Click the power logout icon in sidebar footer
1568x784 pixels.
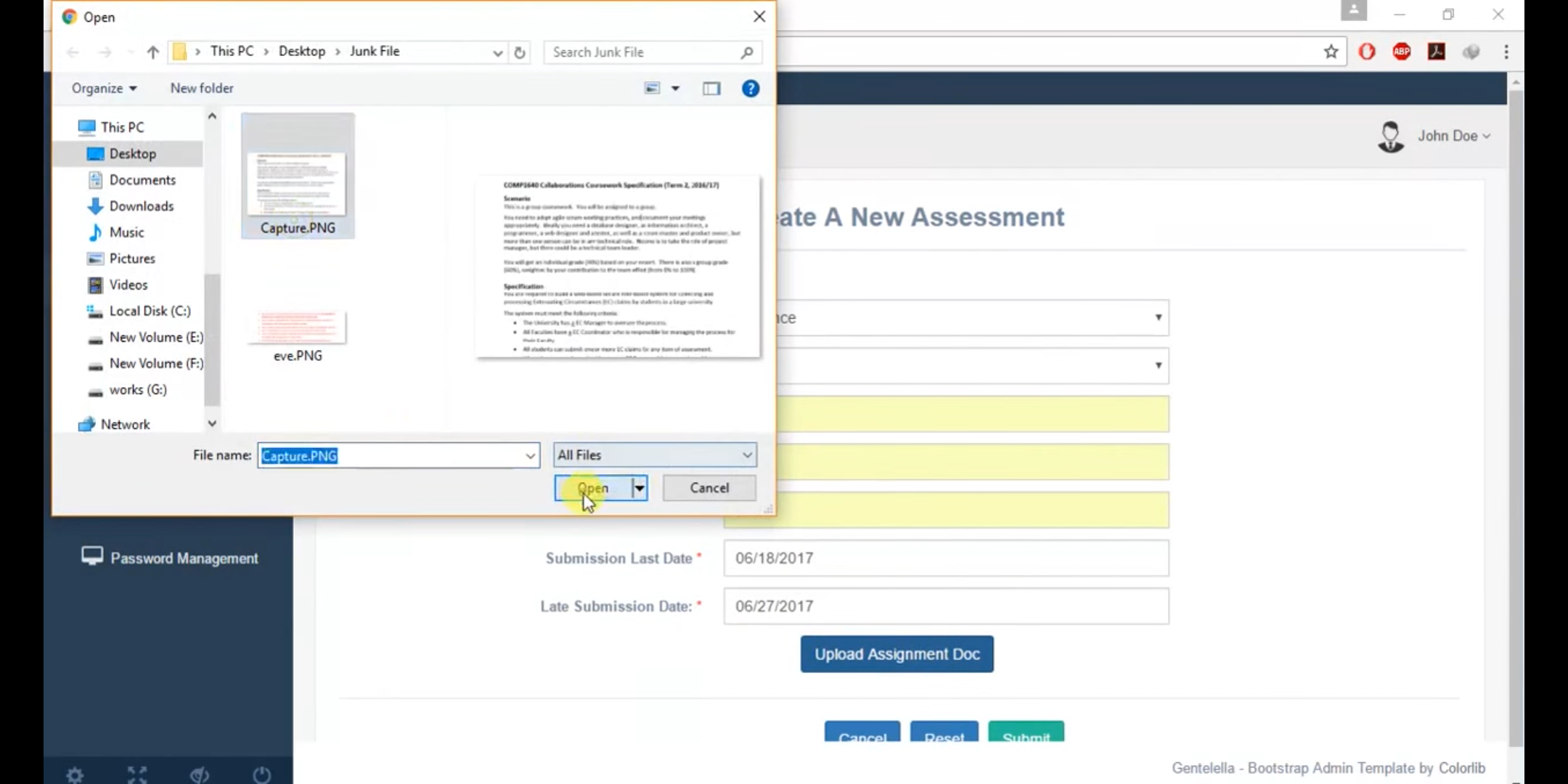[x=261, y=775]
